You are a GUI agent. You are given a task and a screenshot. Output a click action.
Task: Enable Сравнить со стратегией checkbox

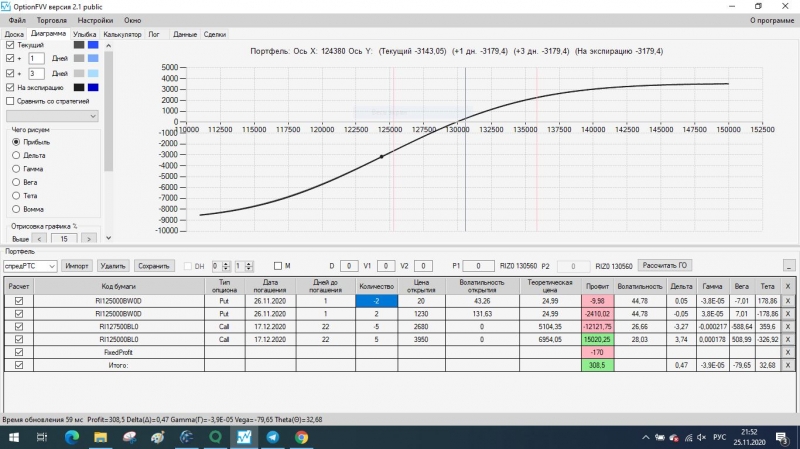coord(10,101)
